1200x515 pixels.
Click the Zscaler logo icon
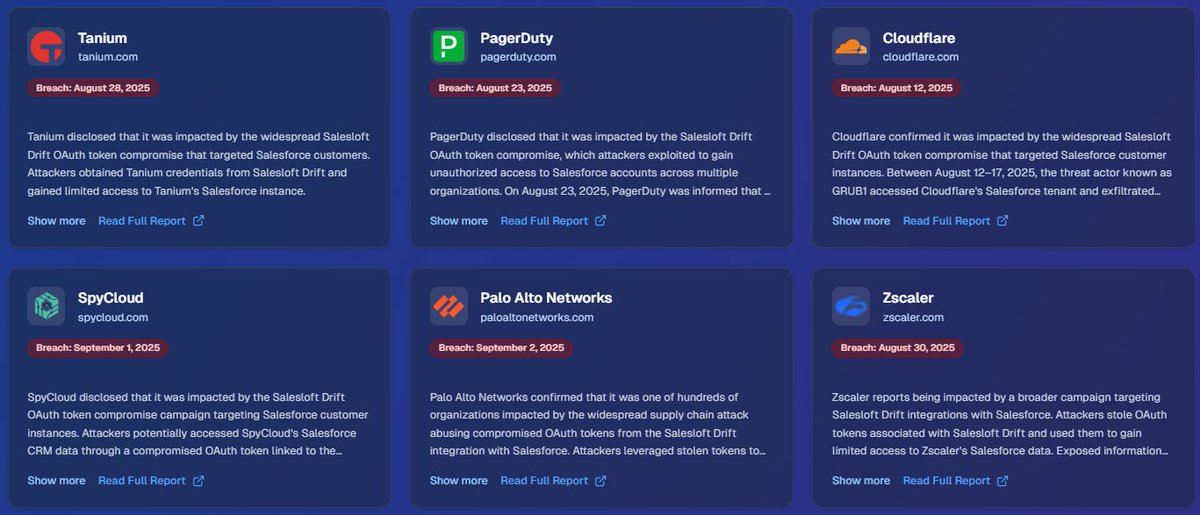[851, 307]
